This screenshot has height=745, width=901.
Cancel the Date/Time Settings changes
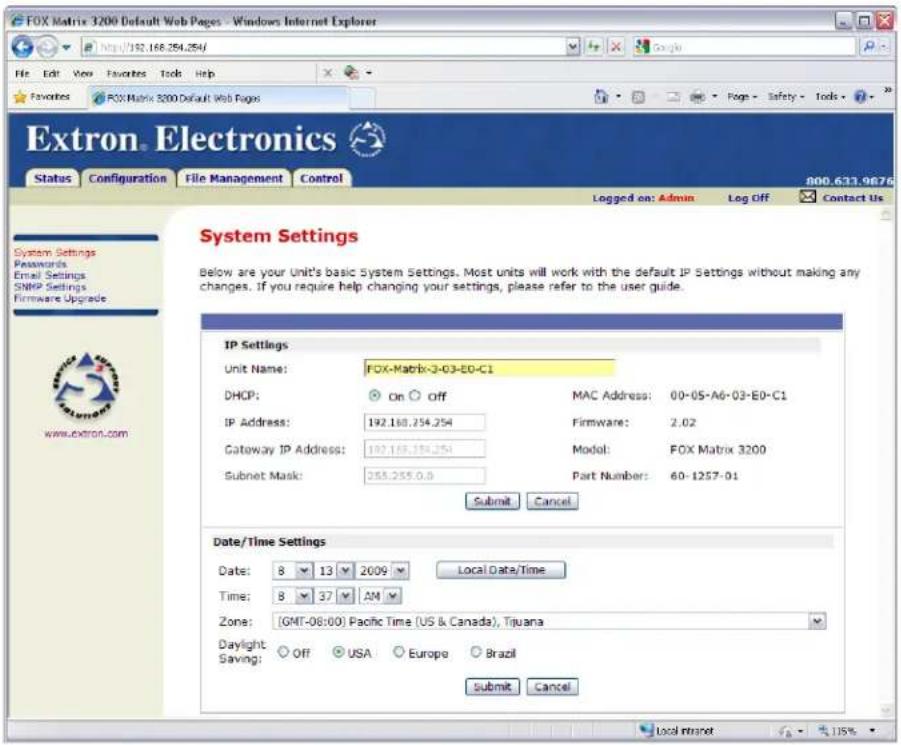552,686
